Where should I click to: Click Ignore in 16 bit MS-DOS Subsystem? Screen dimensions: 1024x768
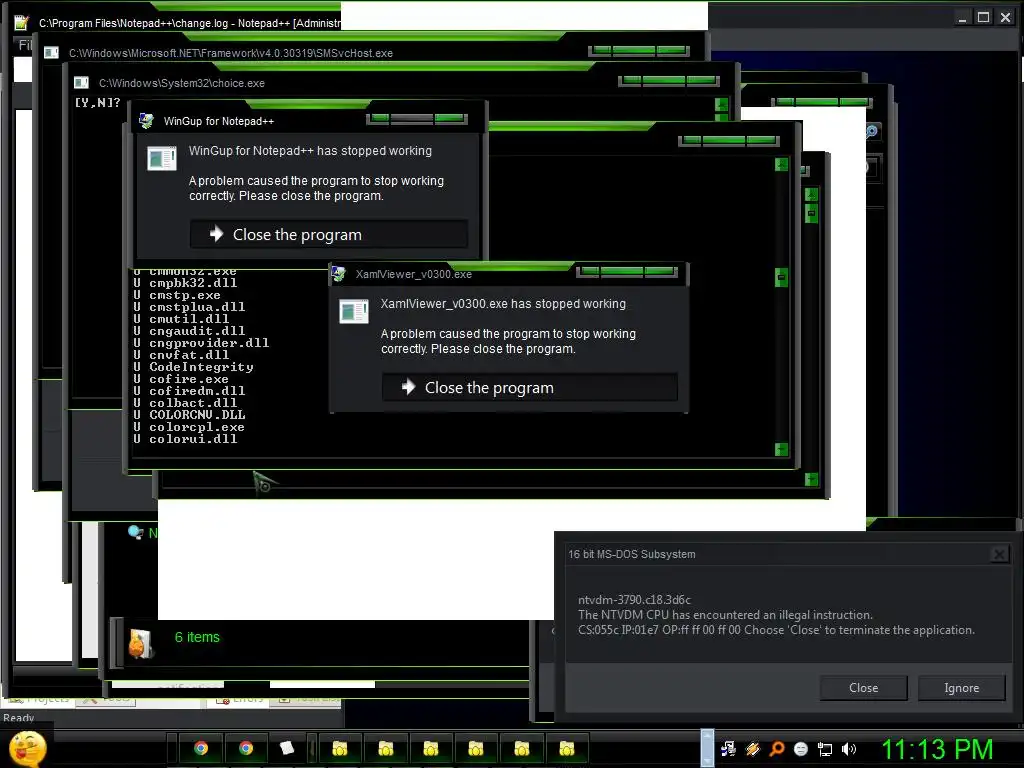[961, 688]
